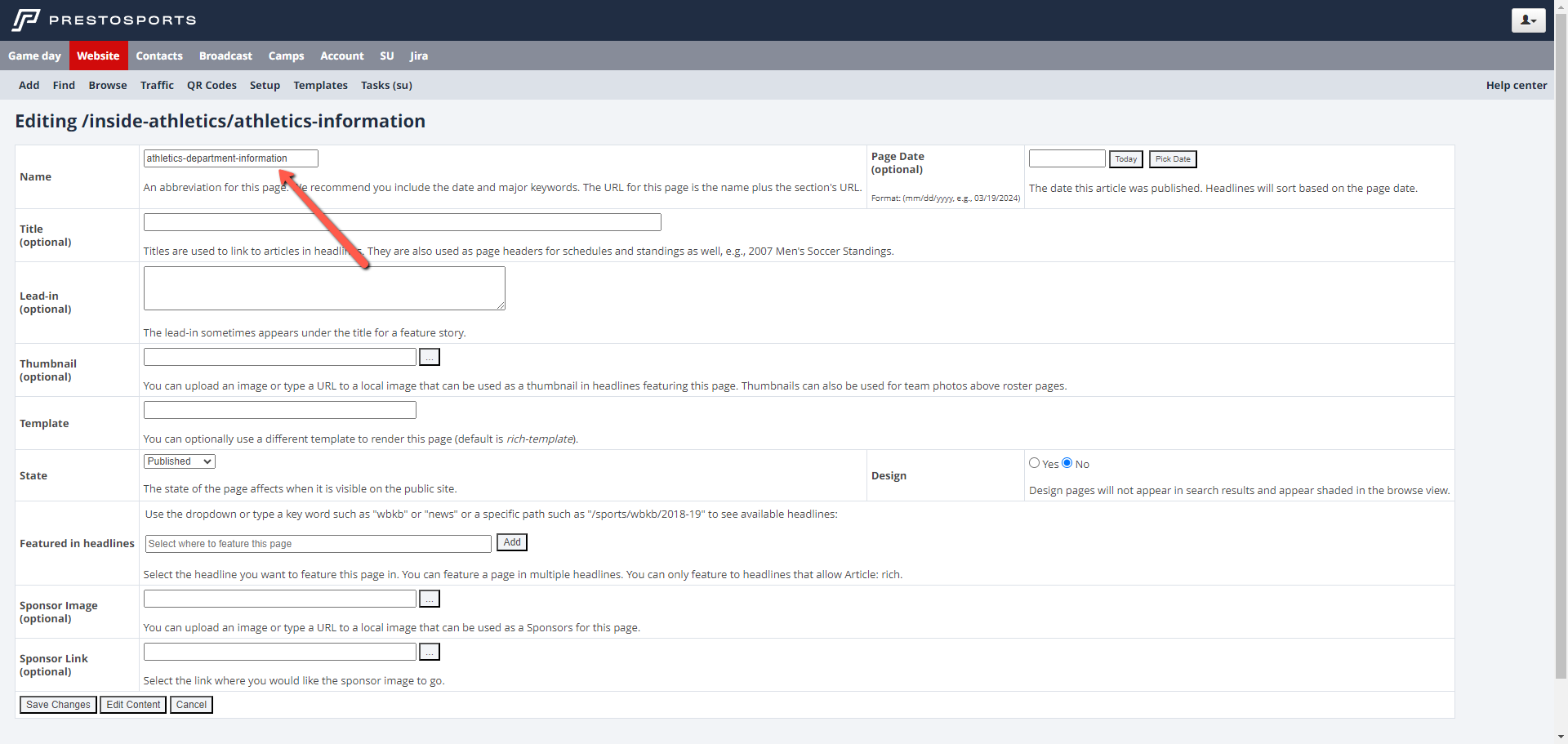Open the SU tab
The width and height of the screenshot is (1568, 744).
(x=387, y=56)
